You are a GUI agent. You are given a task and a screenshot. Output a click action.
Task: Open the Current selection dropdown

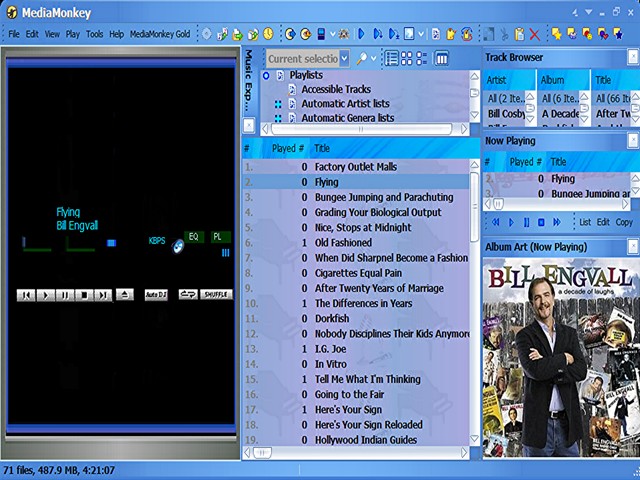(344, 59)
